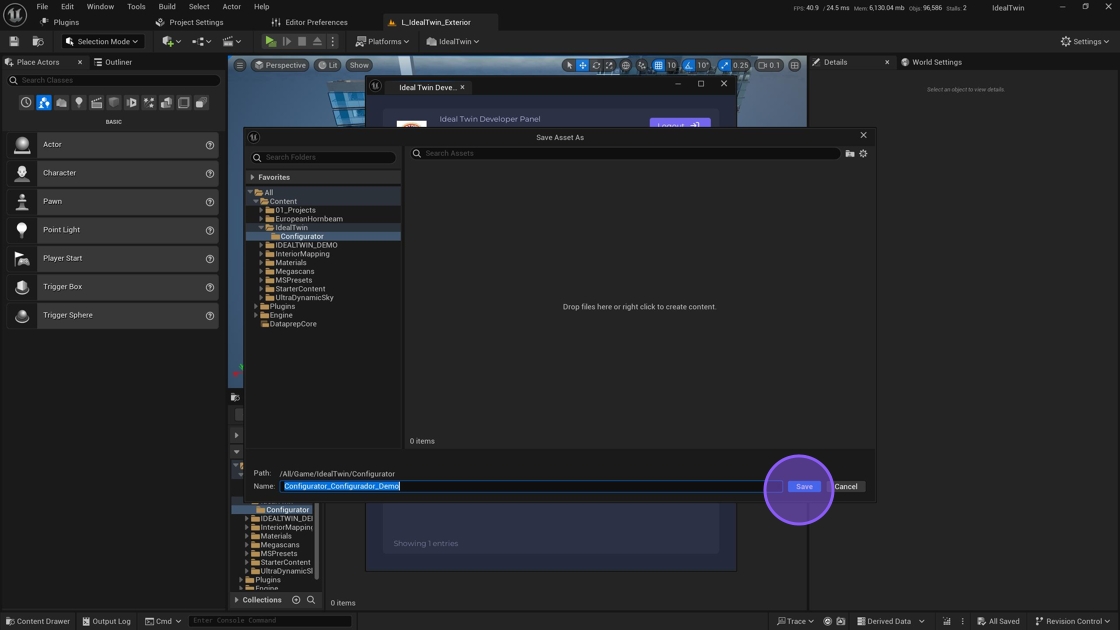Expand the Favorites section in the dialog
Image resolution: width=1120 pixels, height=630 pixels.
pyautogui.click(x=252, y=177)
